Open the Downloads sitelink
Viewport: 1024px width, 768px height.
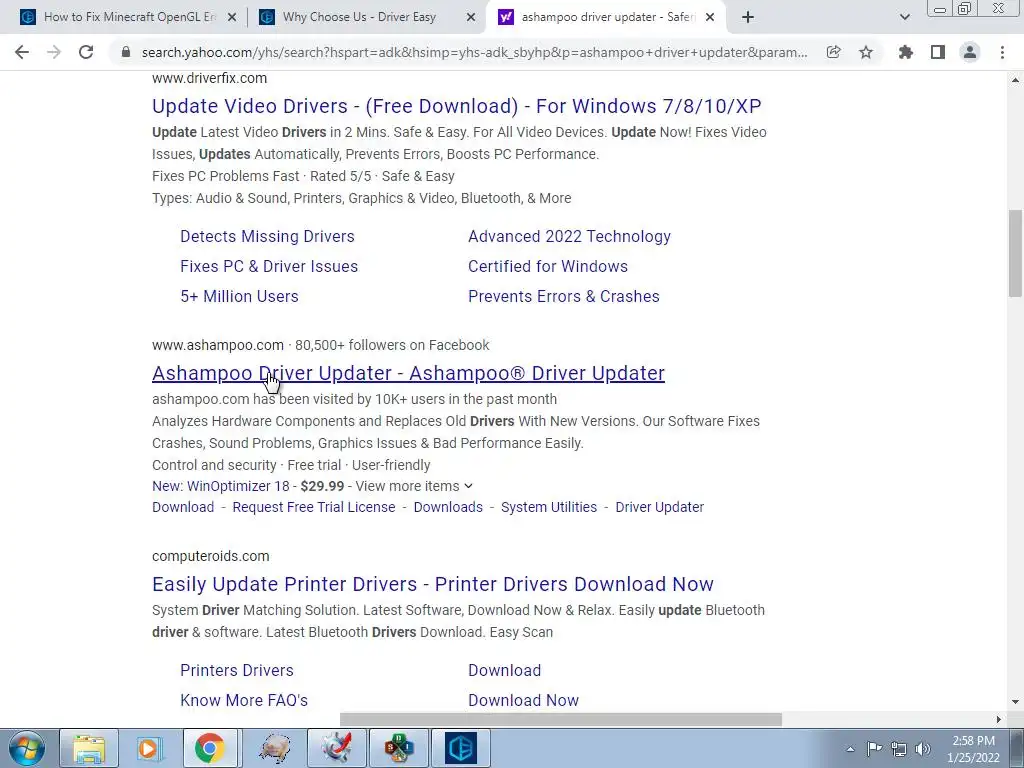448,507
